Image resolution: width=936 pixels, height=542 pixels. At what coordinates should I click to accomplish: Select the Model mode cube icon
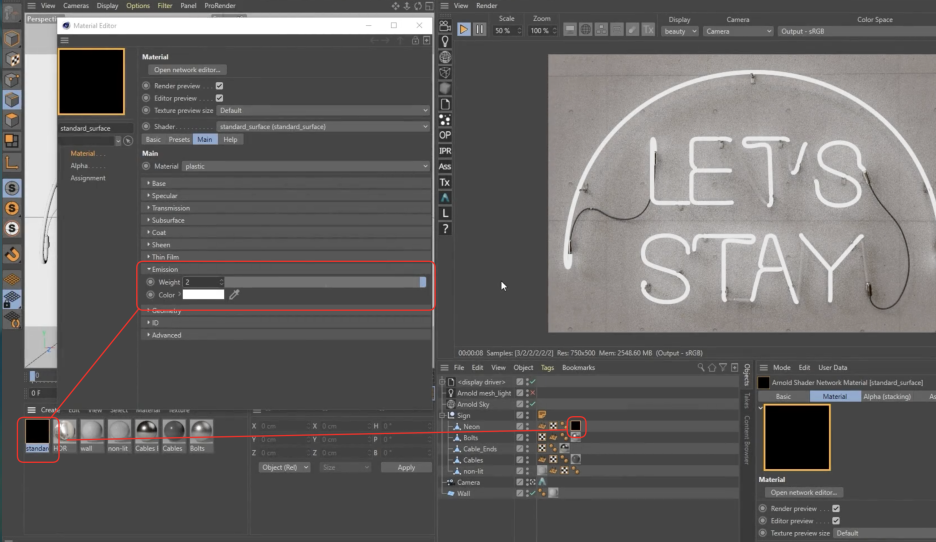[12, 39]
